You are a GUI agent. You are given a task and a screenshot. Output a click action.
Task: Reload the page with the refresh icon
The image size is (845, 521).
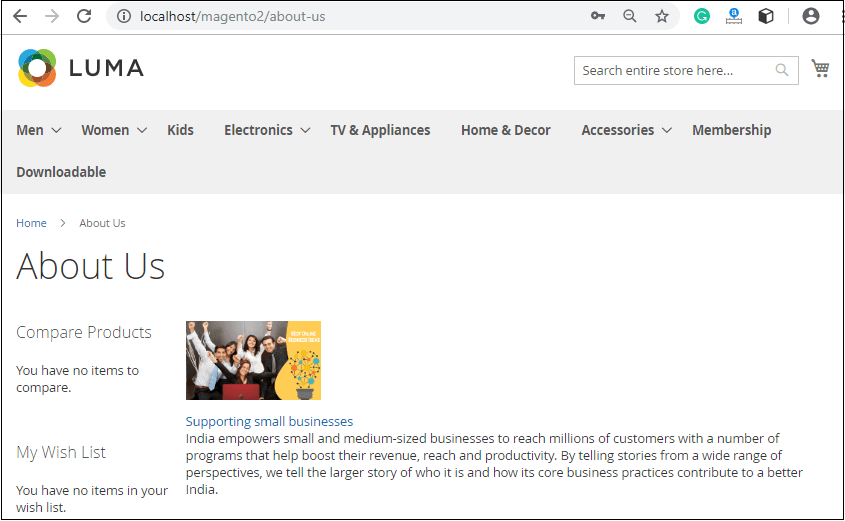click(x=84, y=16)
